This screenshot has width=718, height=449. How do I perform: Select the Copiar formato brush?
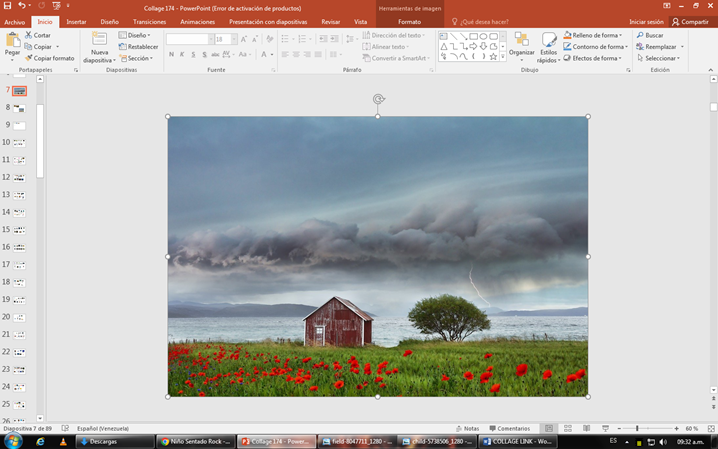49,58
